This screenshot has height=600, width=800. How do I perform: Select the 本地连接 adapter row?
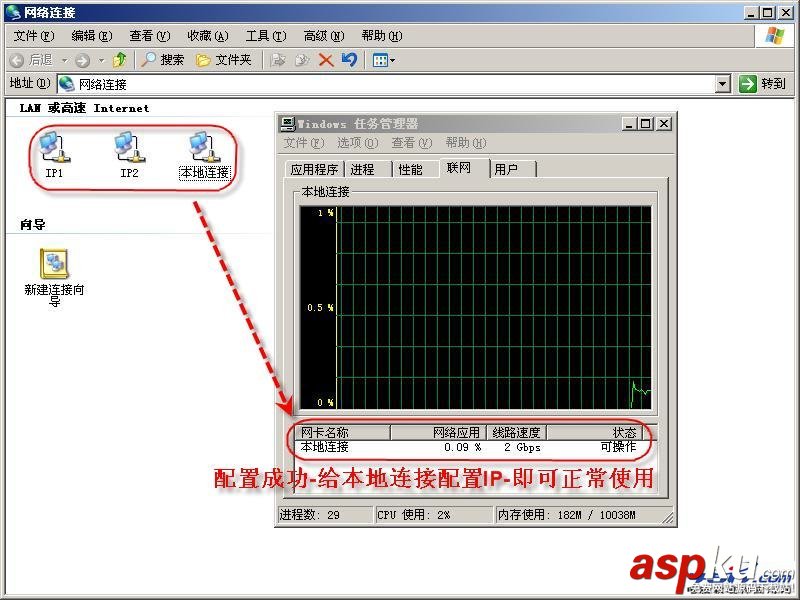point(469,447)
